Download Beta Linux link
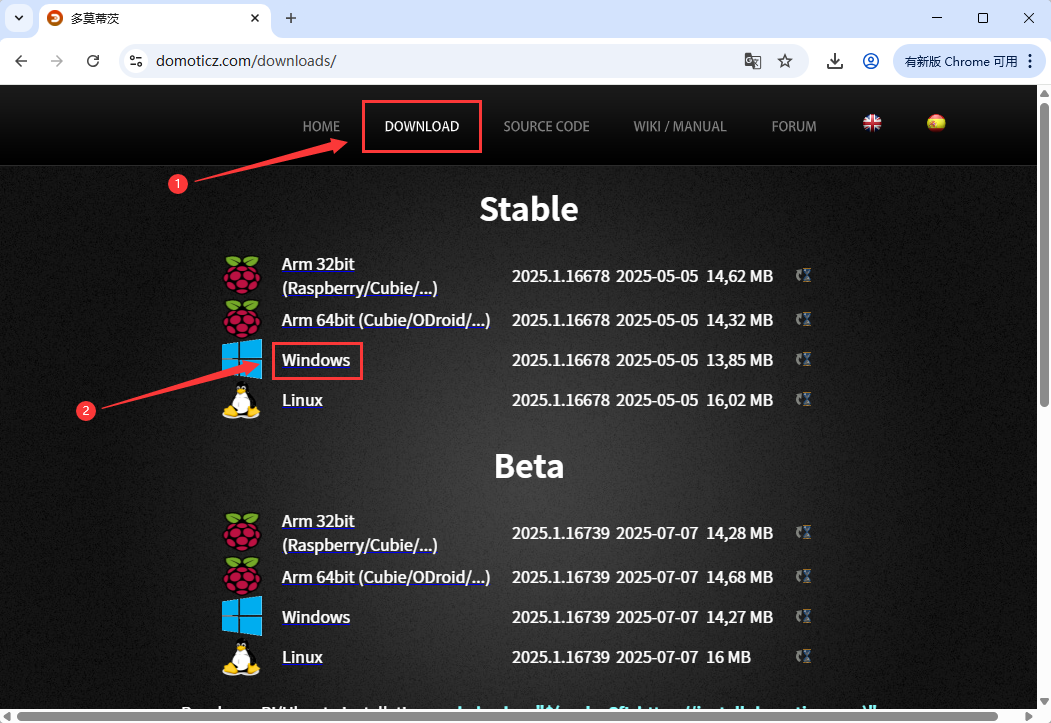Image resolution: width=1051 pixels, height=723 pixels. (x=302, y=657)
